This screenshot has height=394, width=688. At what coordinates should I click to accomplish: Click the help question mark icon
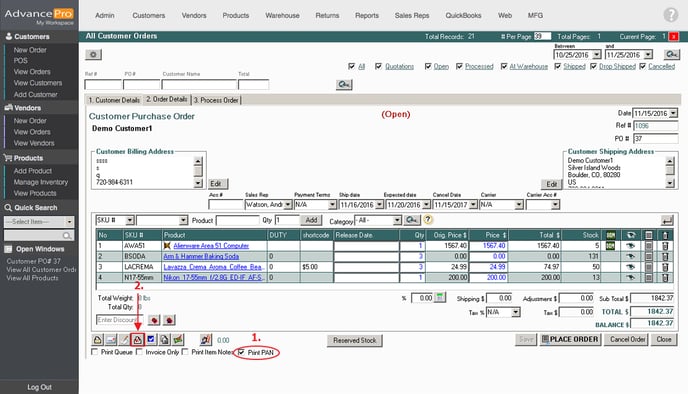pyautogui.click(x=670, y=15)
